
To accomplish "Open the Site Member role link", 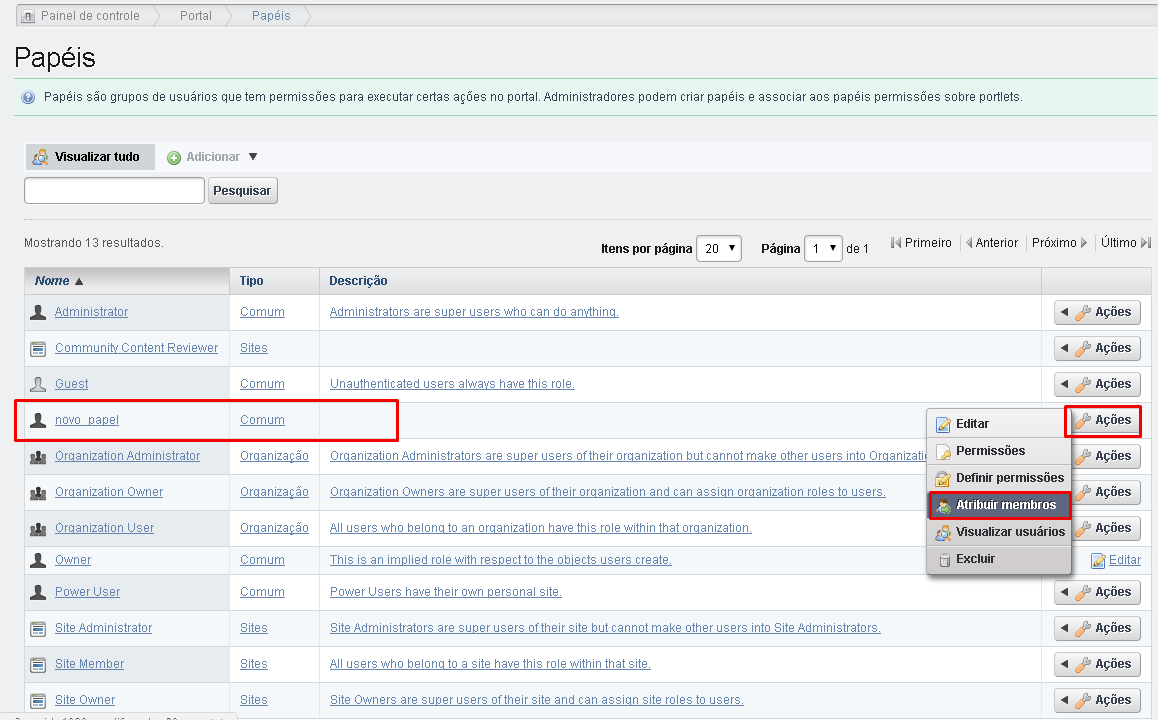I will (89, 664).
